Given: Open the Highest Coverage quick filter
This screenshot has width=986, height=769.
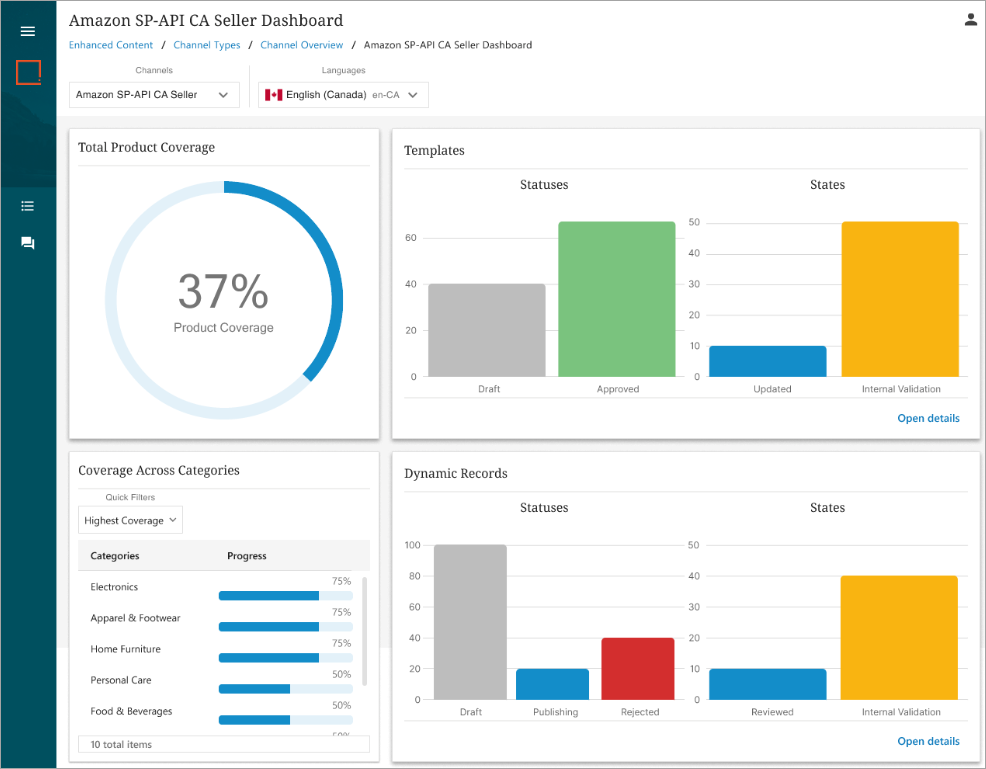Looking at the screenshot, I should tap(130, 520).
